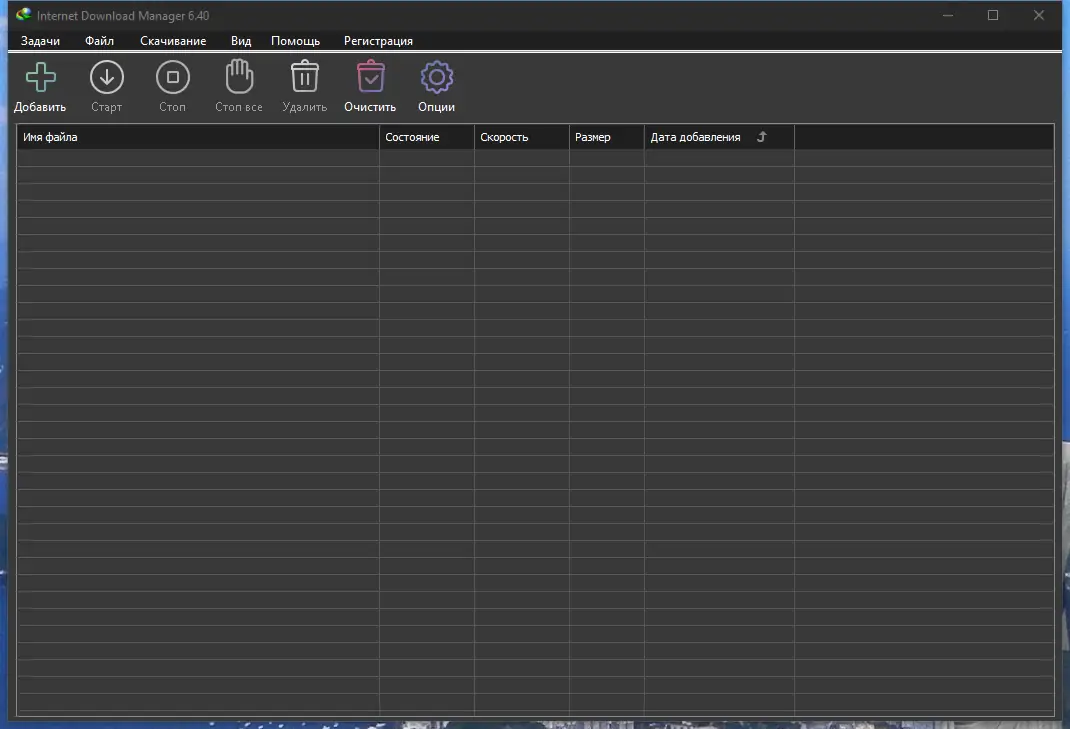Maximize the Internet Download Manager window
This screenshot has height=729, width=1070.
[x=993, y=15]
